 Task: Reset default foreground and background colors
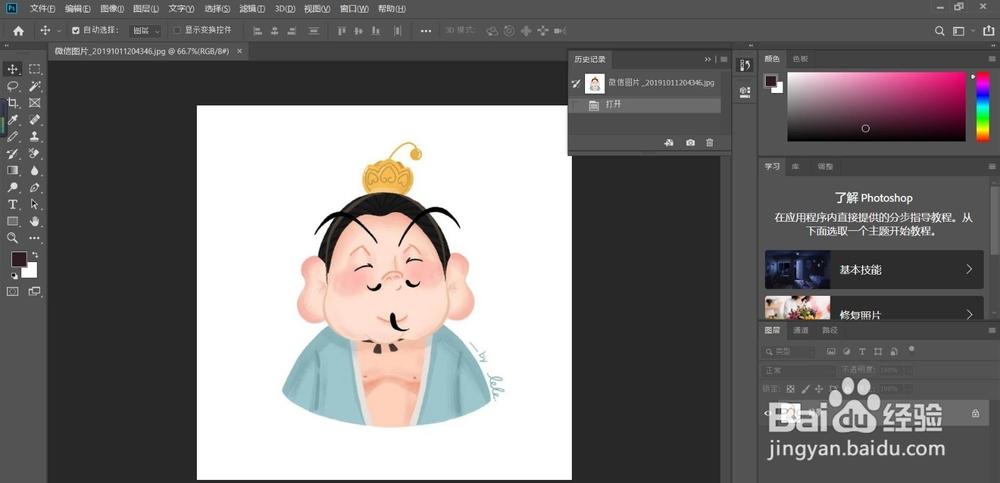(x=14, y=276)
